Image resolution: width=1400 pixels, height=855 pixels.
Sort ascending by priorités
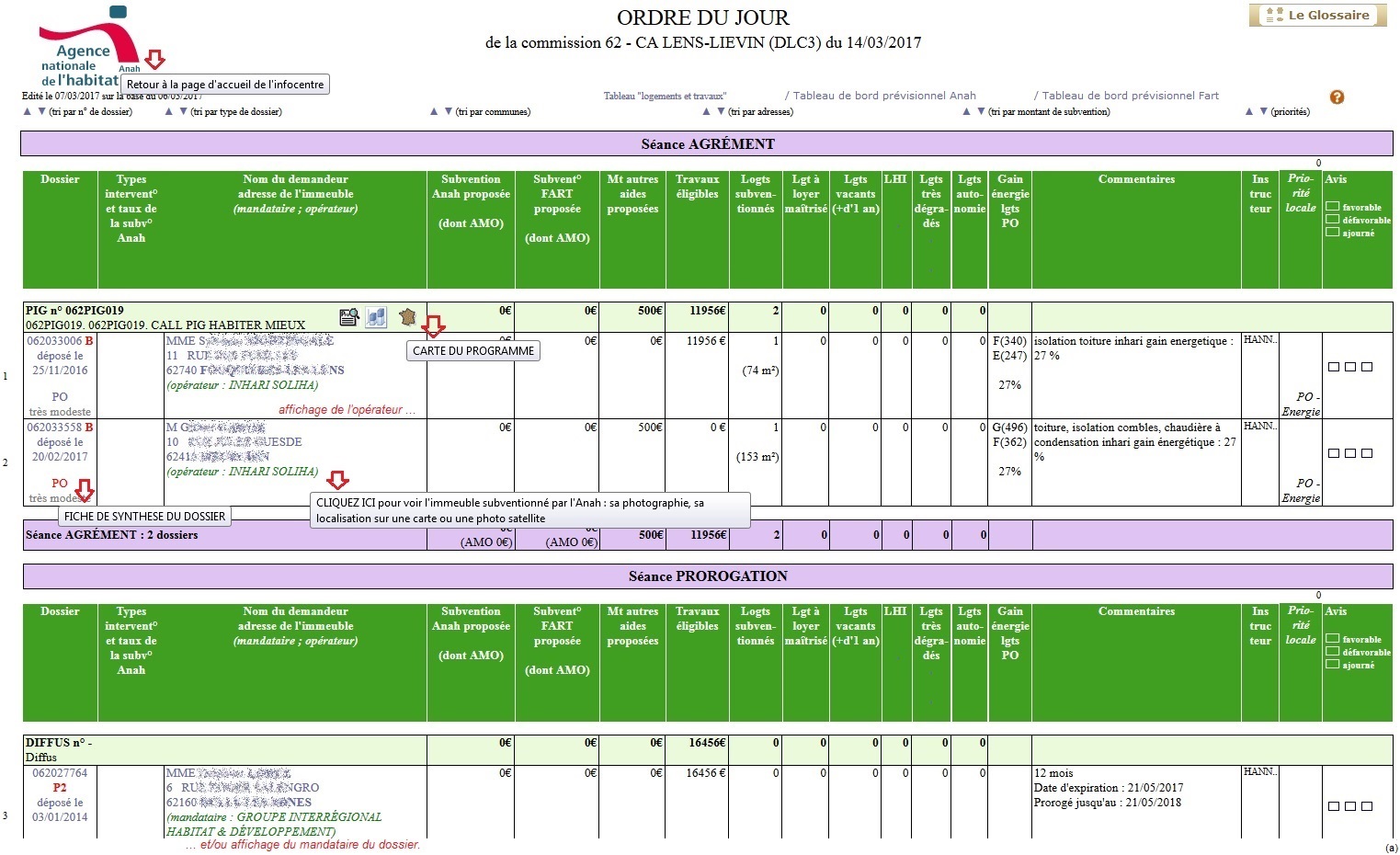click(x=1249, y=112)
